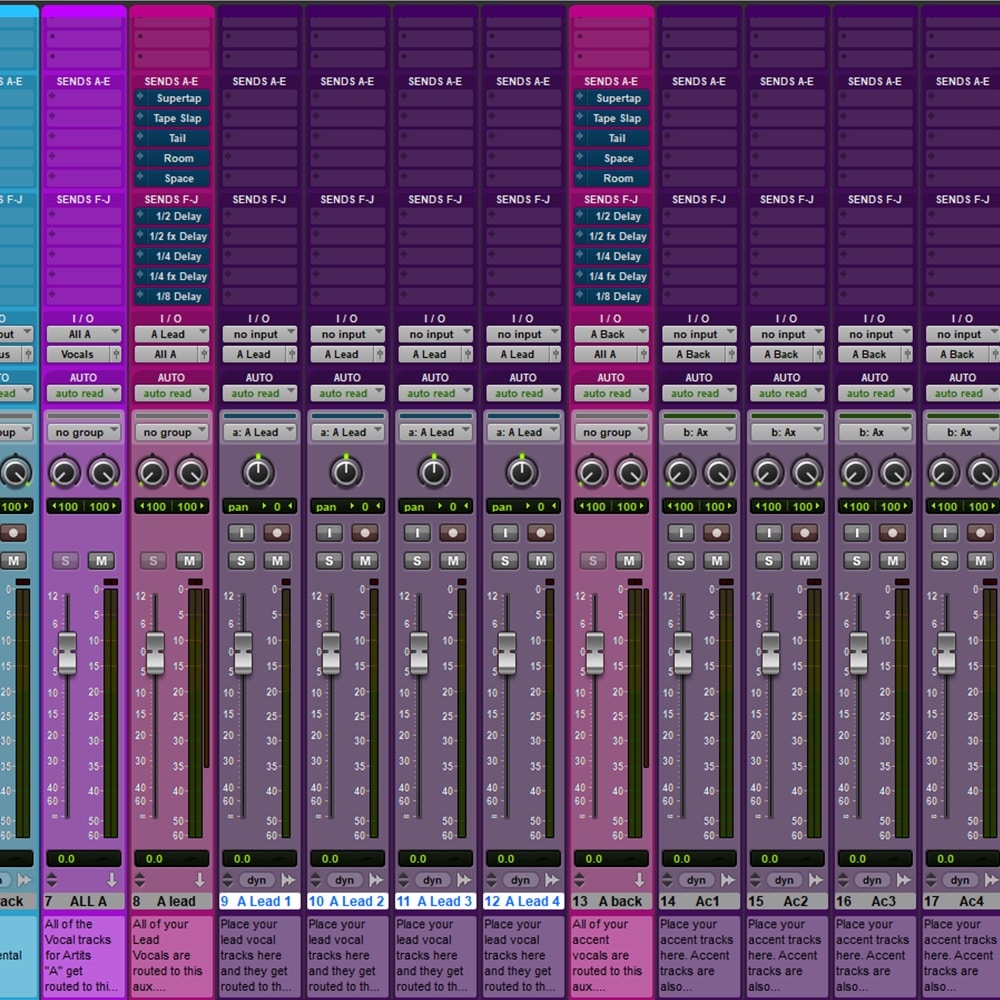This screenshot has width=1000, height=1000.
Task: Click the left pan knob on ALL A
Action: pos(64,472)
